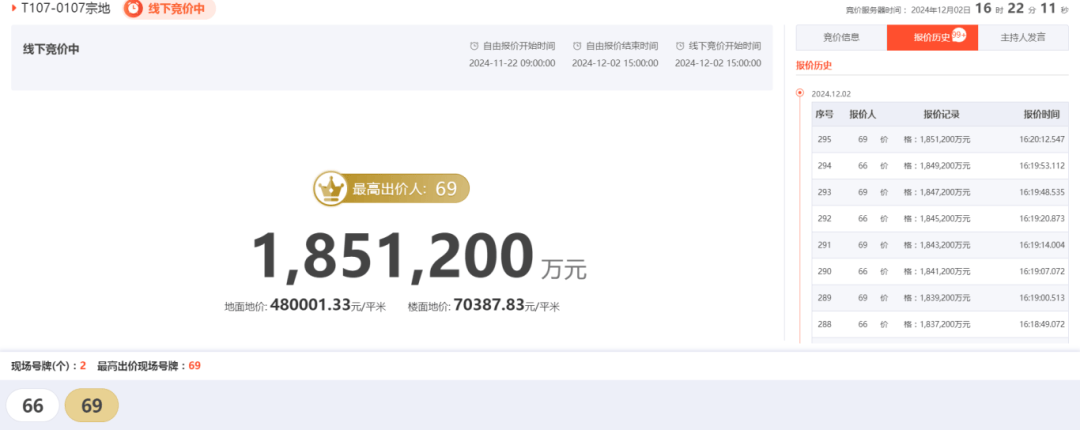Select bid record row number 292

tap(940, 218)
